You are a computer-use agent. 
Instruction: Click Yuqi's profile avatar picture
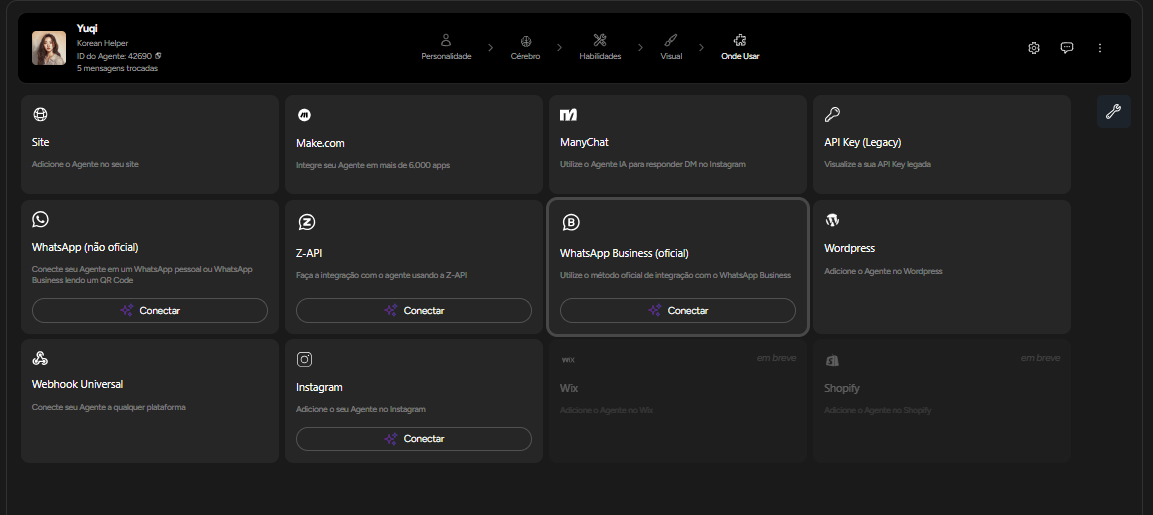click(x=49, y=48)
